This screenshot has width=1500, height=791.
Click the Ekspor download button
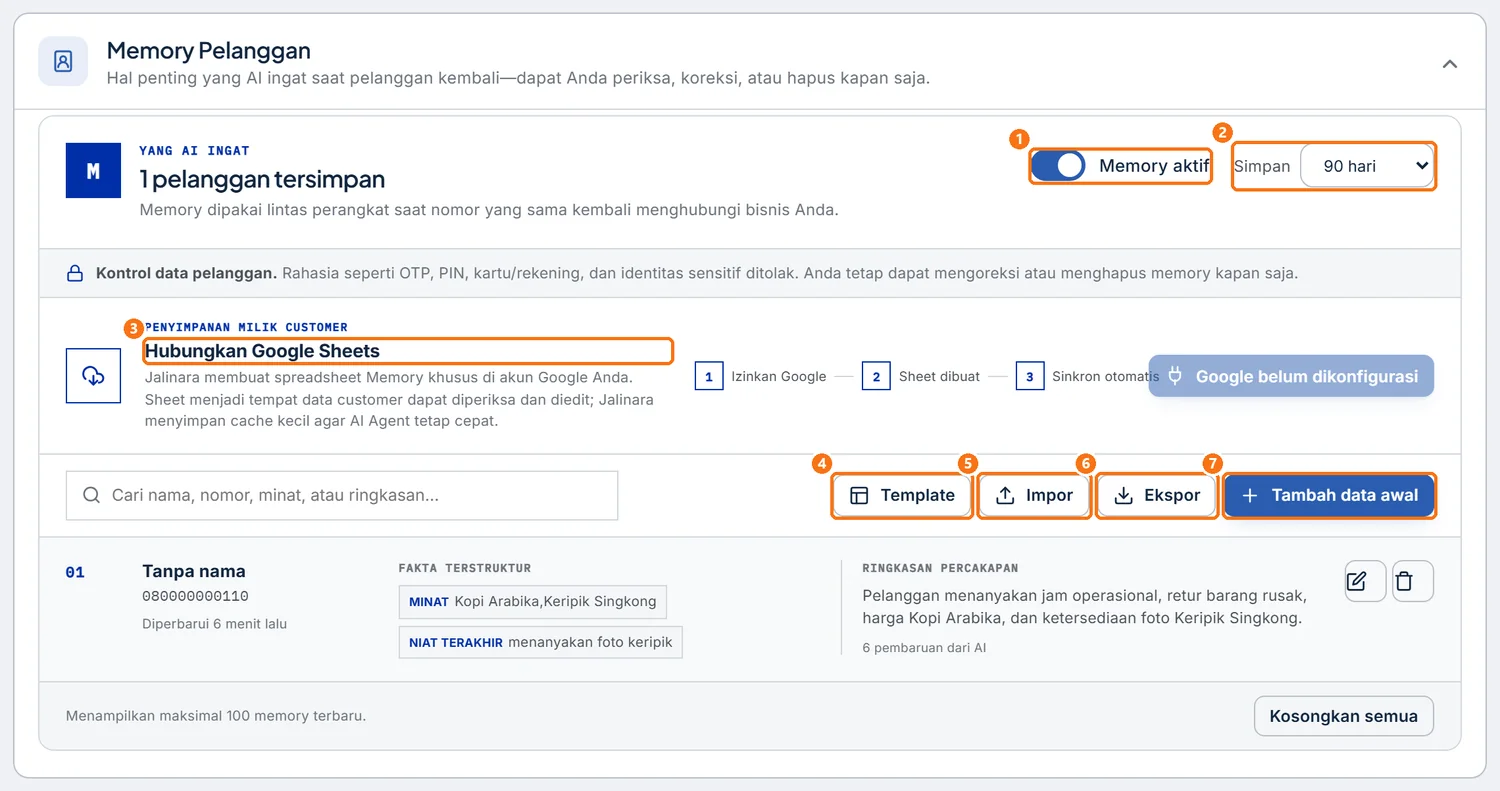pyautogui.click(x=1156, y=495)
